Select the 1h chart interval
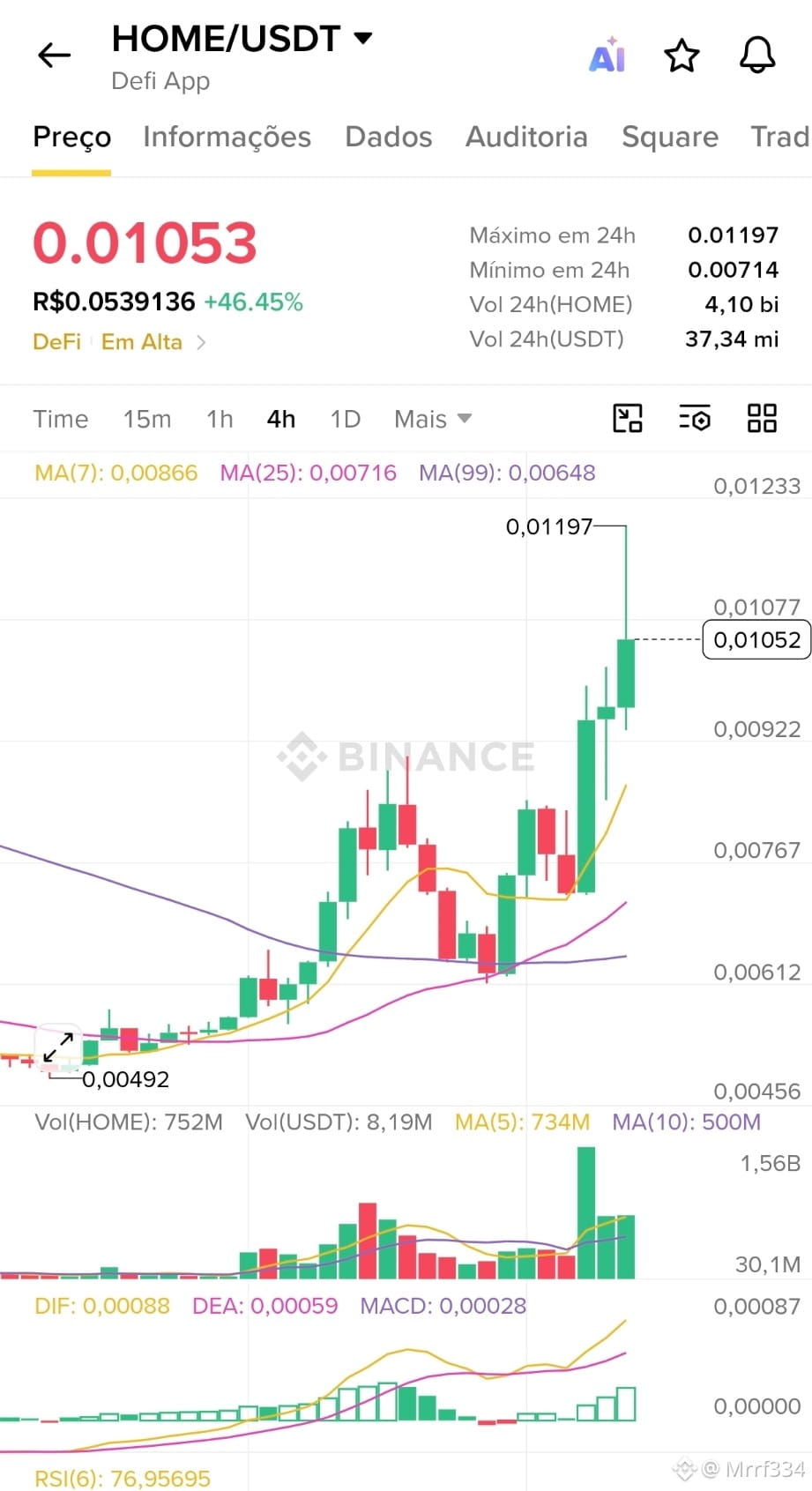 pos(220,419)
